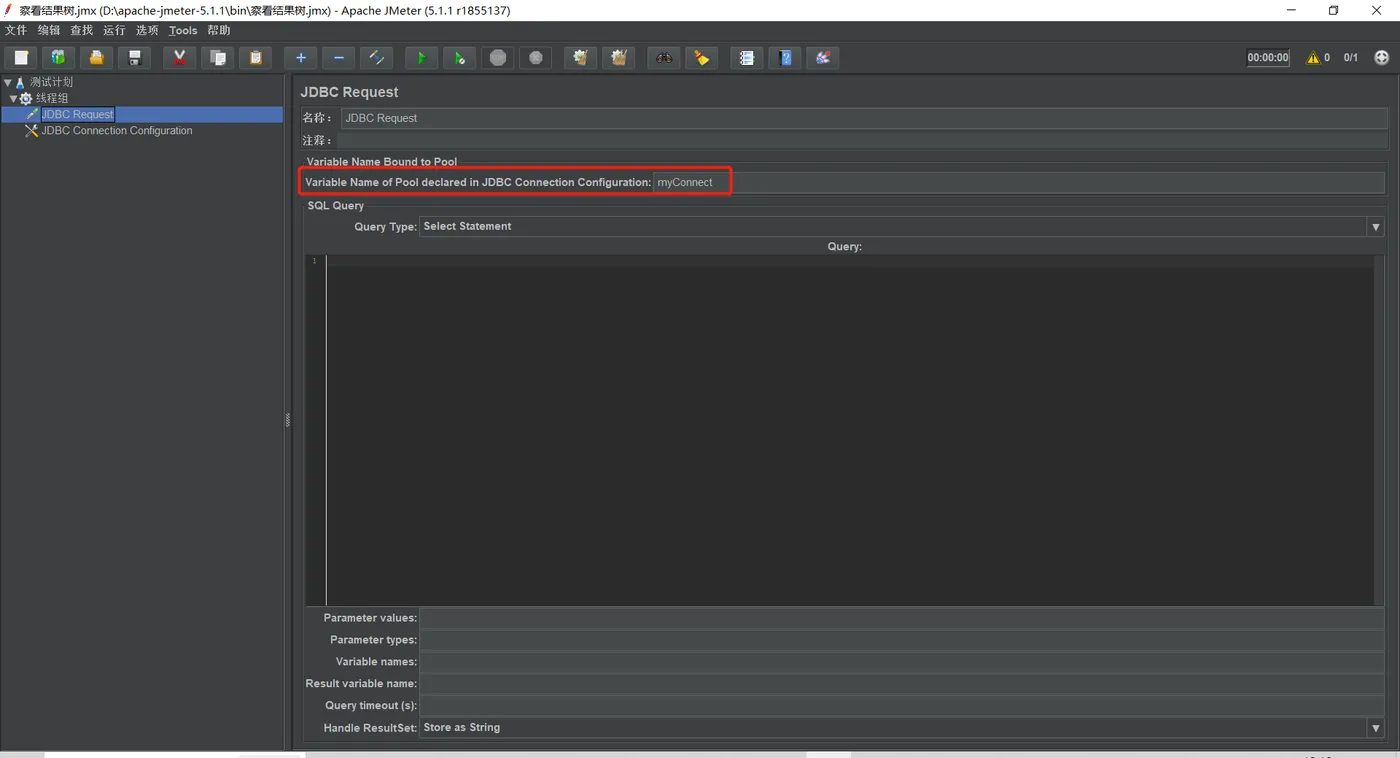Viewport: 1400px width, 758px height.
Task: Click the Reset search brush icon
Action: pos(702,58)
